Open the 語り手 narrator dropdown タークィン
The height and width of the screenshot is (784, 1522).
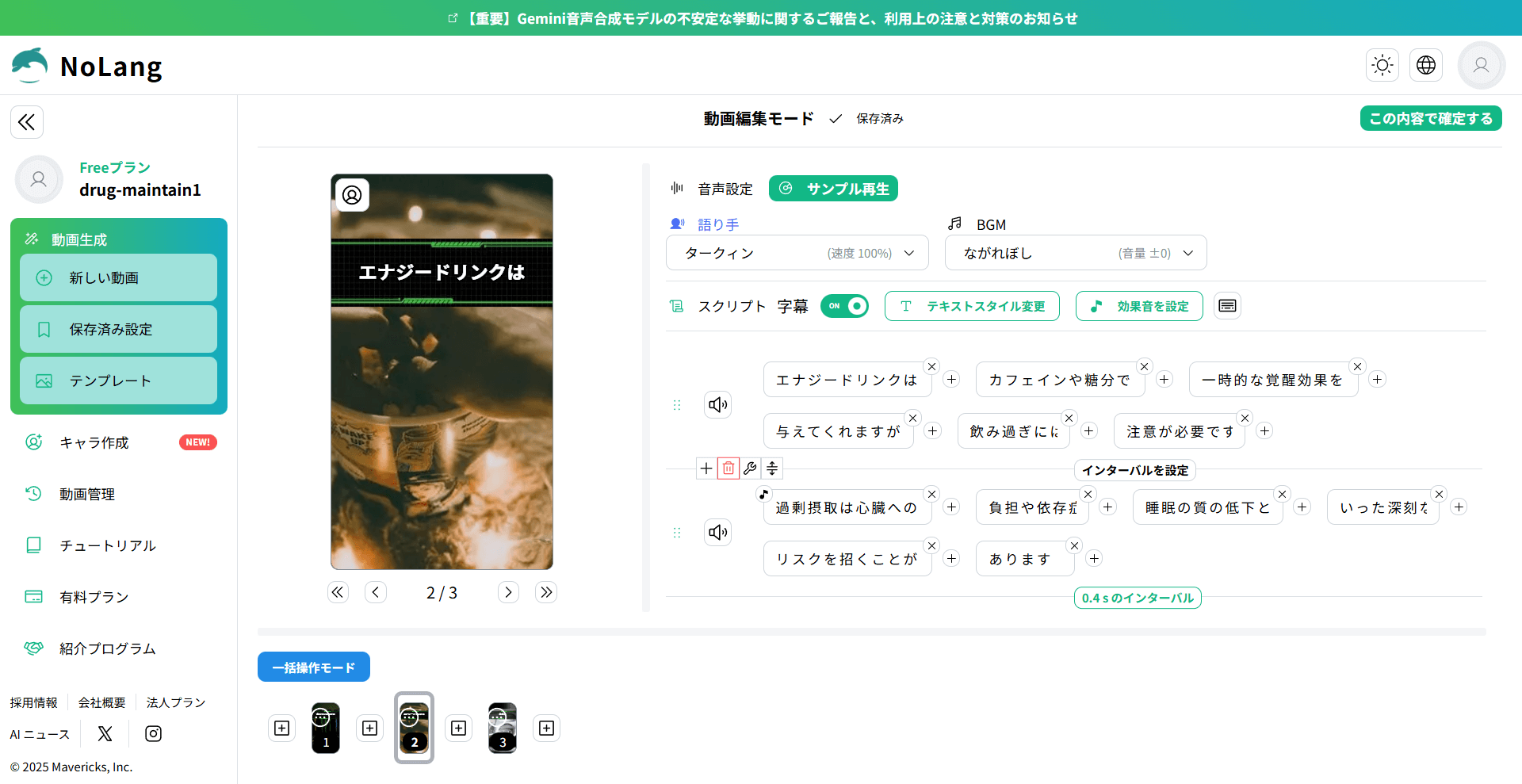tap(797, 253)
